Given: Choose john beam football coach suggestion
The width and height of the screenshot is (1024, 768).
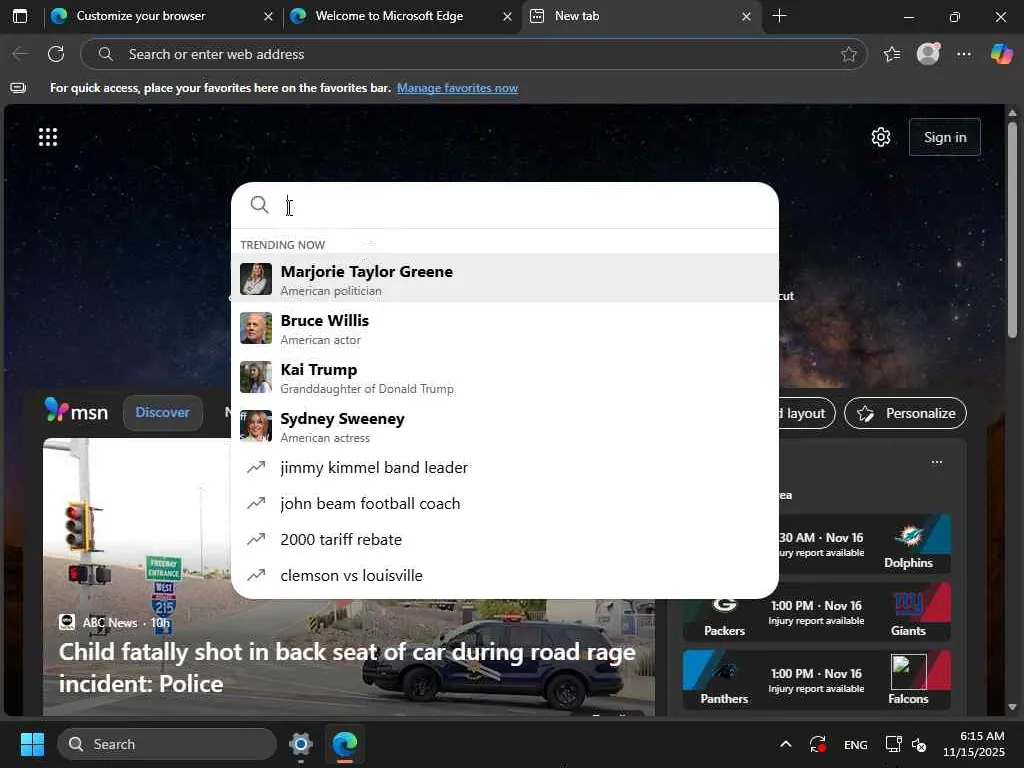Looking at the screenshot, I should click(505, 504).
